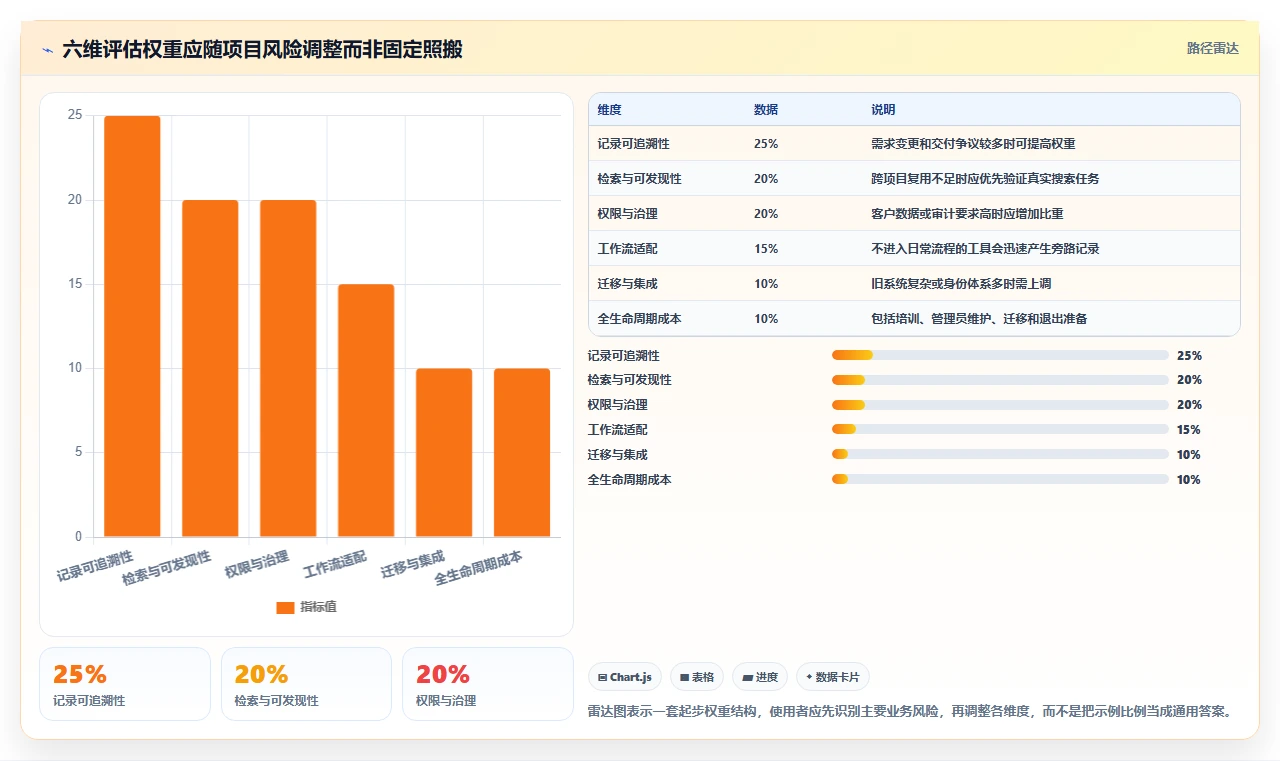Viewport: 1280px width, 761px height.
Task: Click the Chart.js tag button
Action: 625,677
